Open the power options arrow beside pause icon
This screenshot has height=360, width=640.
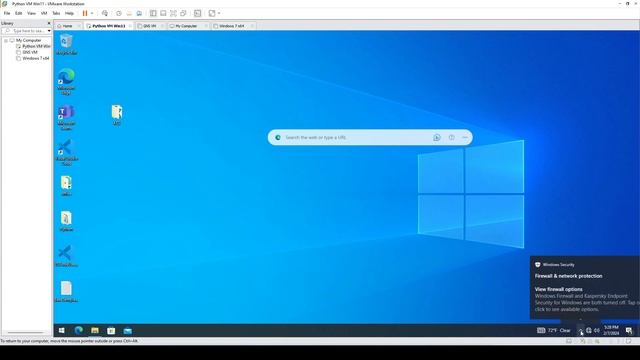coord(92,13)
